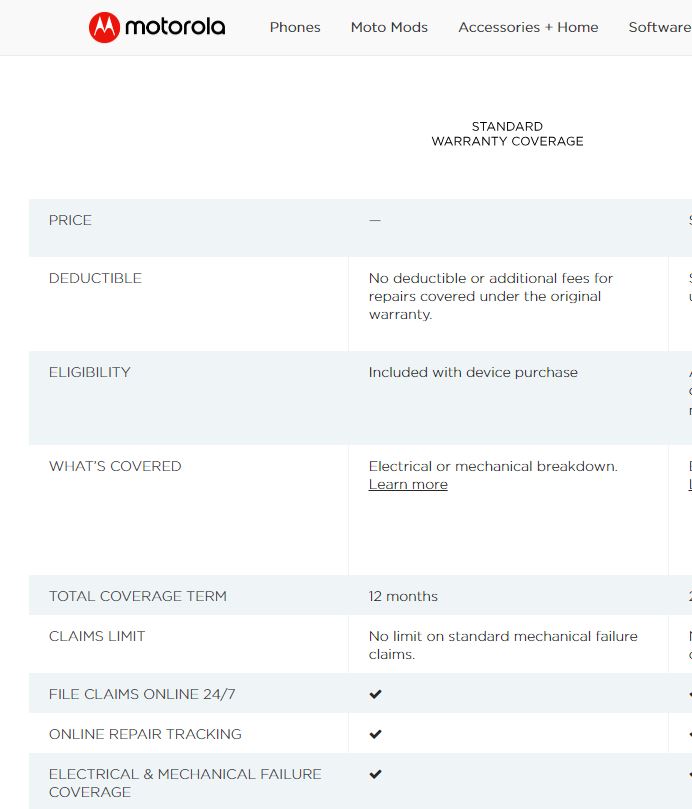The width and height of the screenshot is (692, 809).
Task: Click the TOTAL COVERAGE TERM label
Action: click(x=138, y=596)
